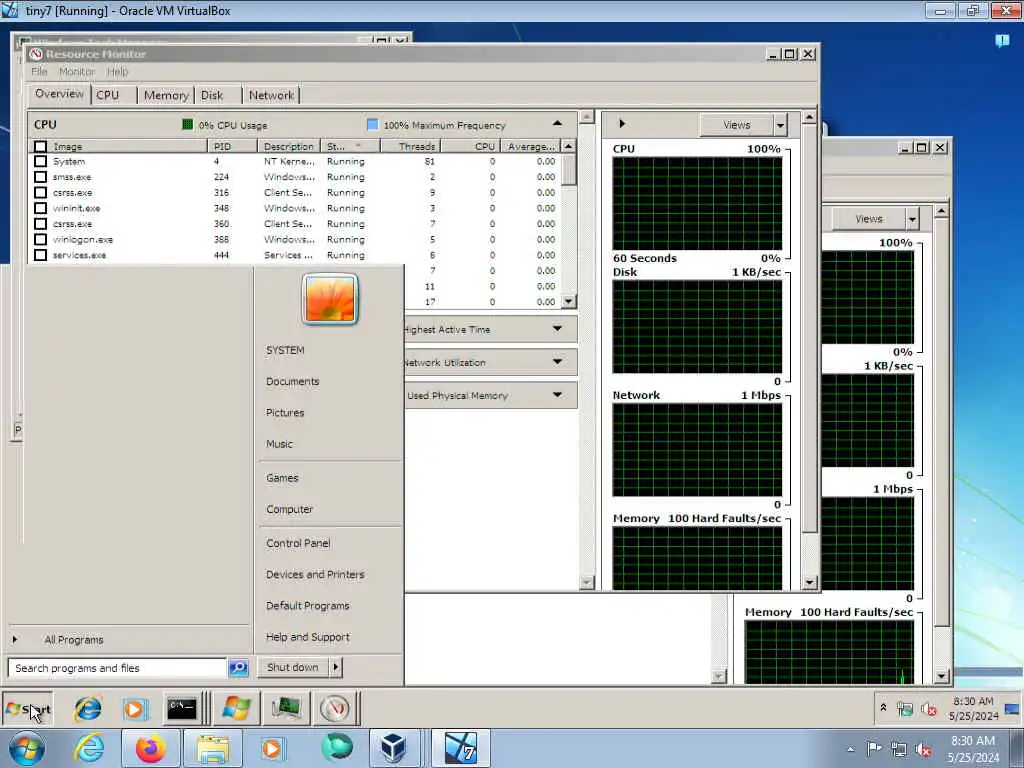
Task: Collapse the CPU section in Resource Monitor
Action: (557, 123)
